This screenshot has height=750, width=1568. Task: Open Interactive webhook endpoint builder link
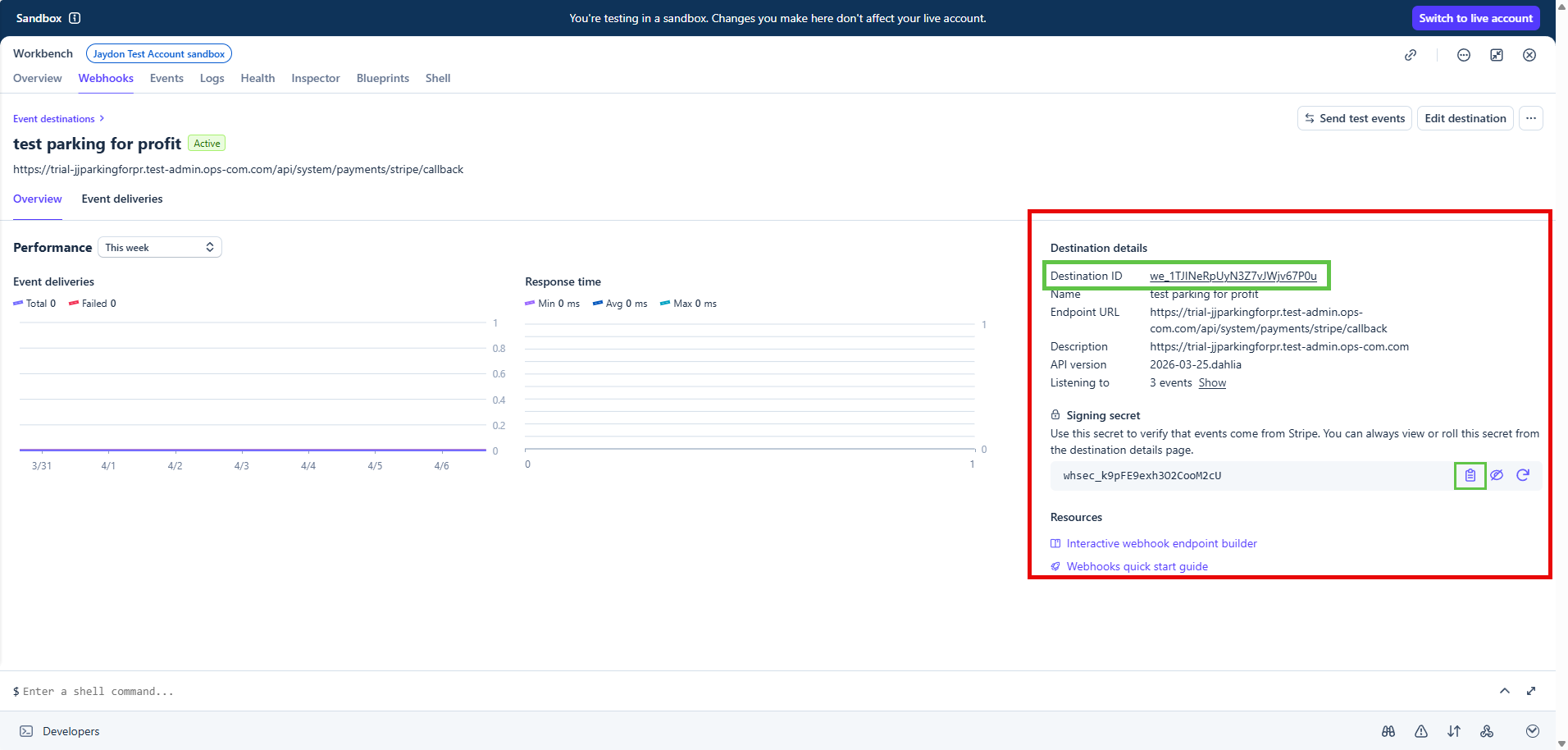pyautogui.click(x=1161, y=543)
